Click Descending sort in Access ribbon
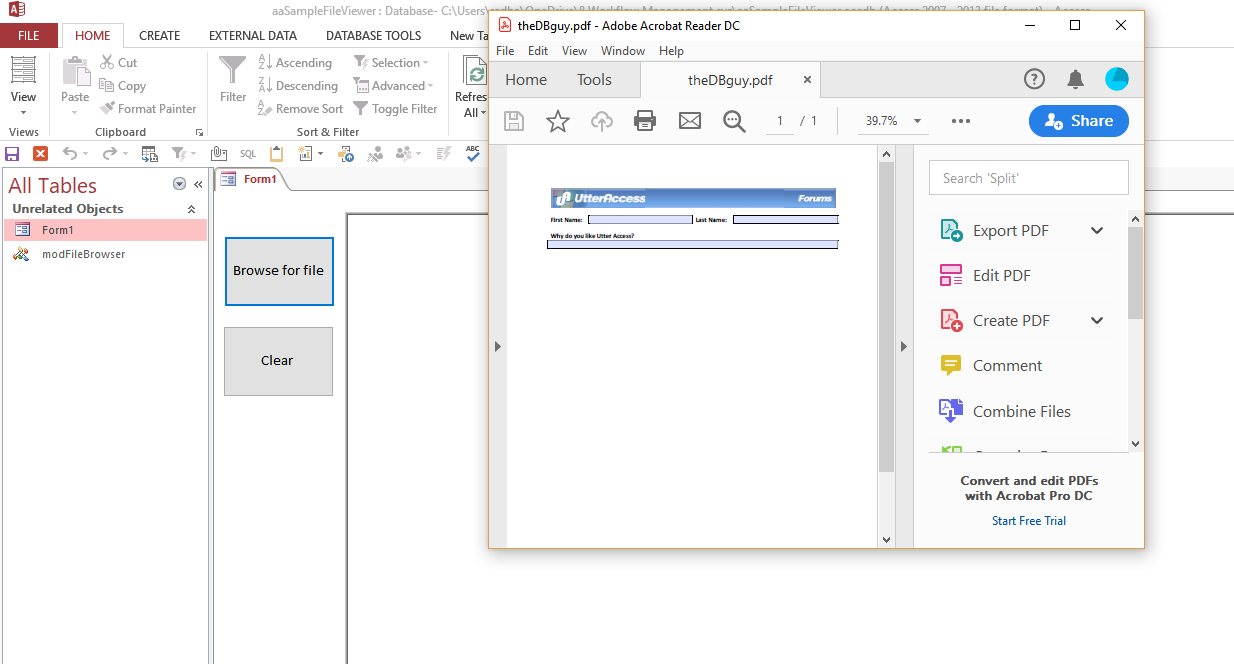 point(298,85)
